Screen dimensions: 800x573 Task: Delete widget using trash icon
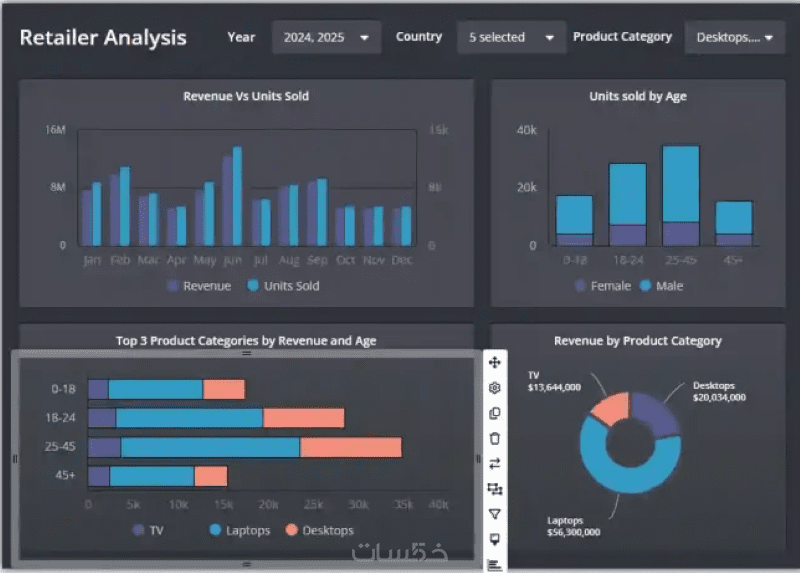494,438
